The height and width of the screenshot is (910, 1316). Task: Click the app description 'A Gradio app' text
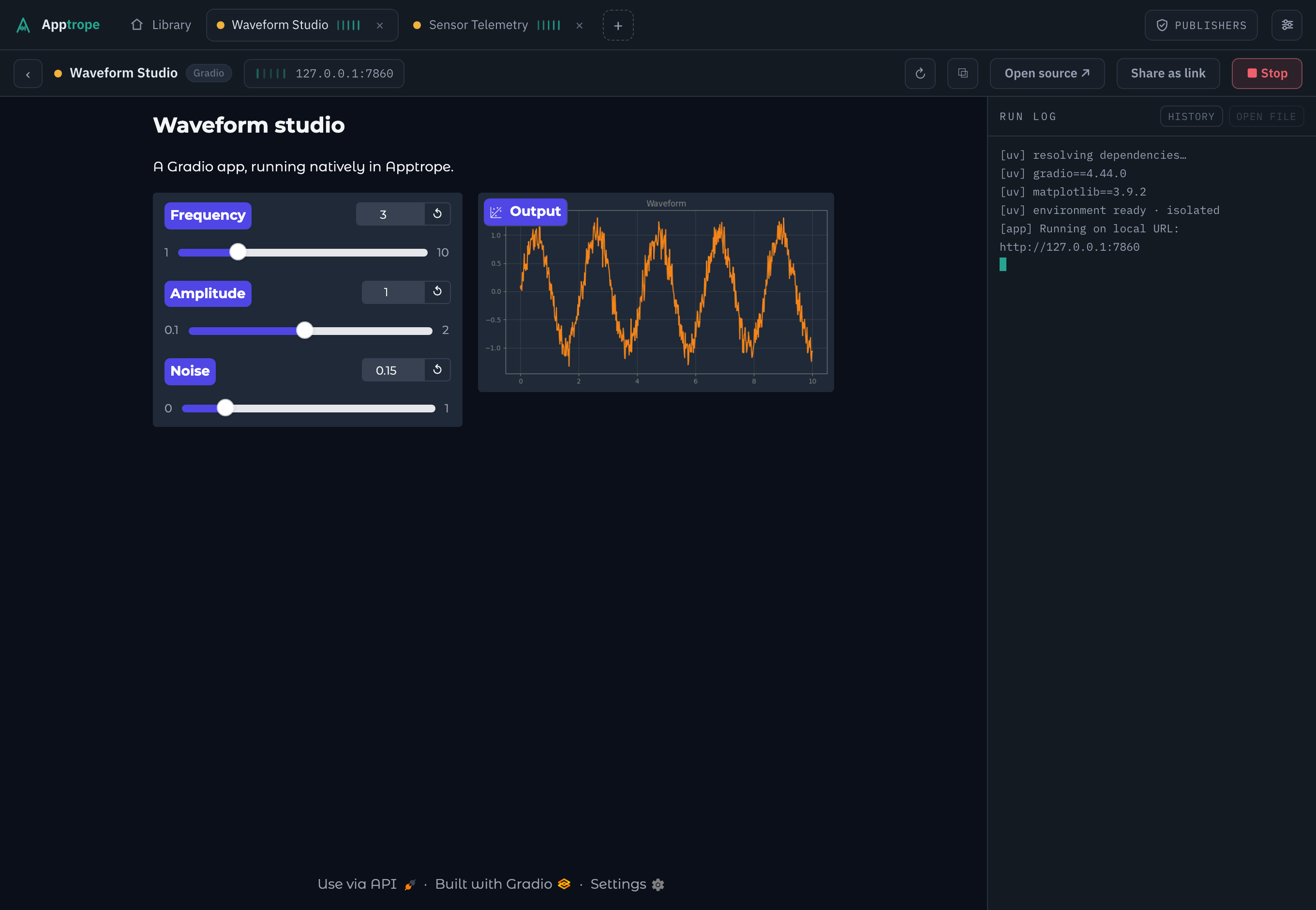303,167
